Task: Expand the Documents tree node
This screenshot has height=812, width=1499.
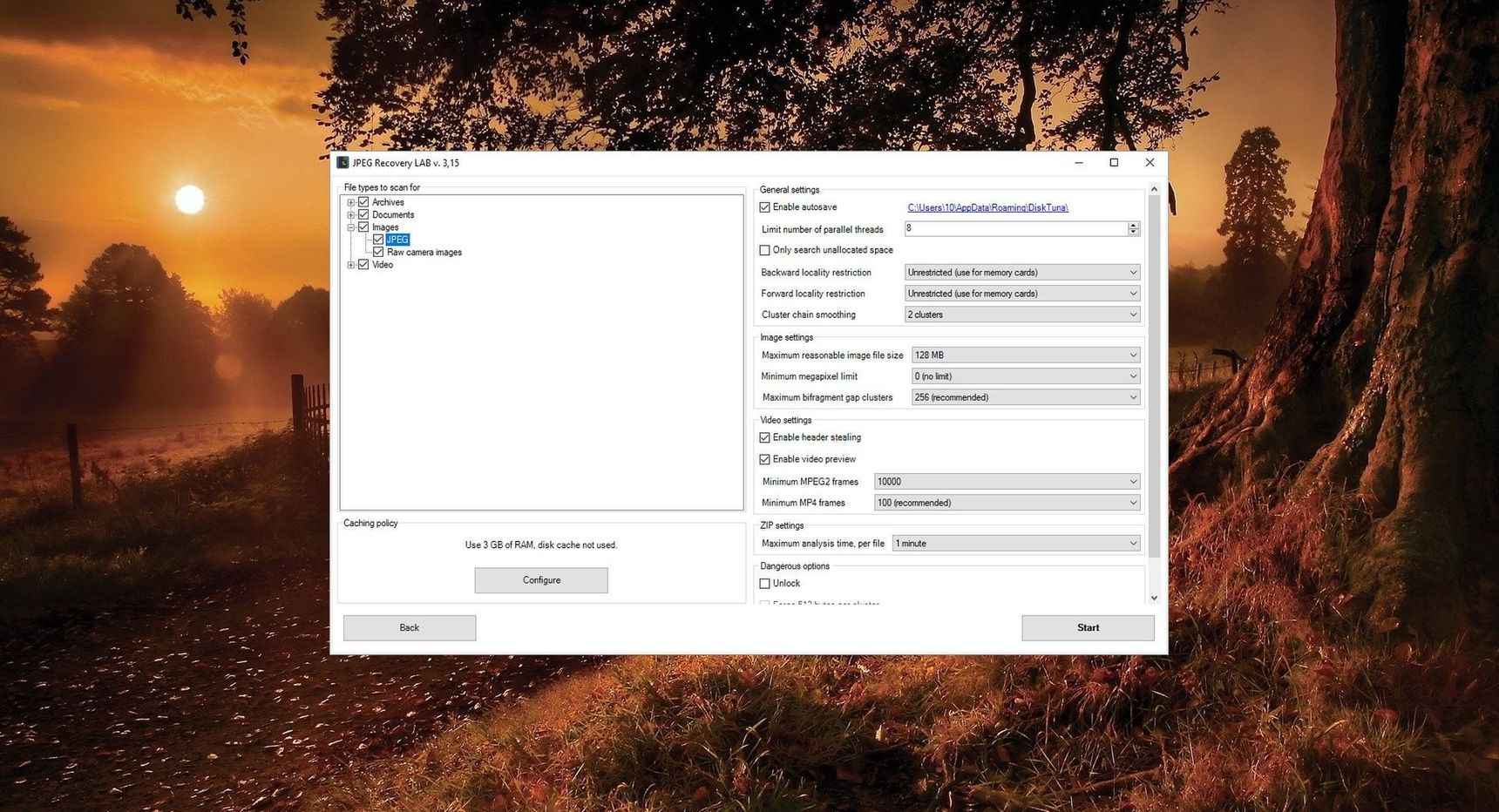Action: 350,215
